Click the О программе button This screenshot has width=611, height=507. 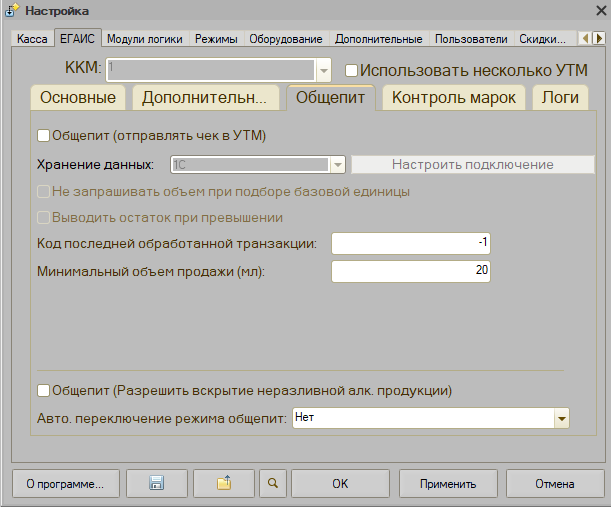pos(65,484)
